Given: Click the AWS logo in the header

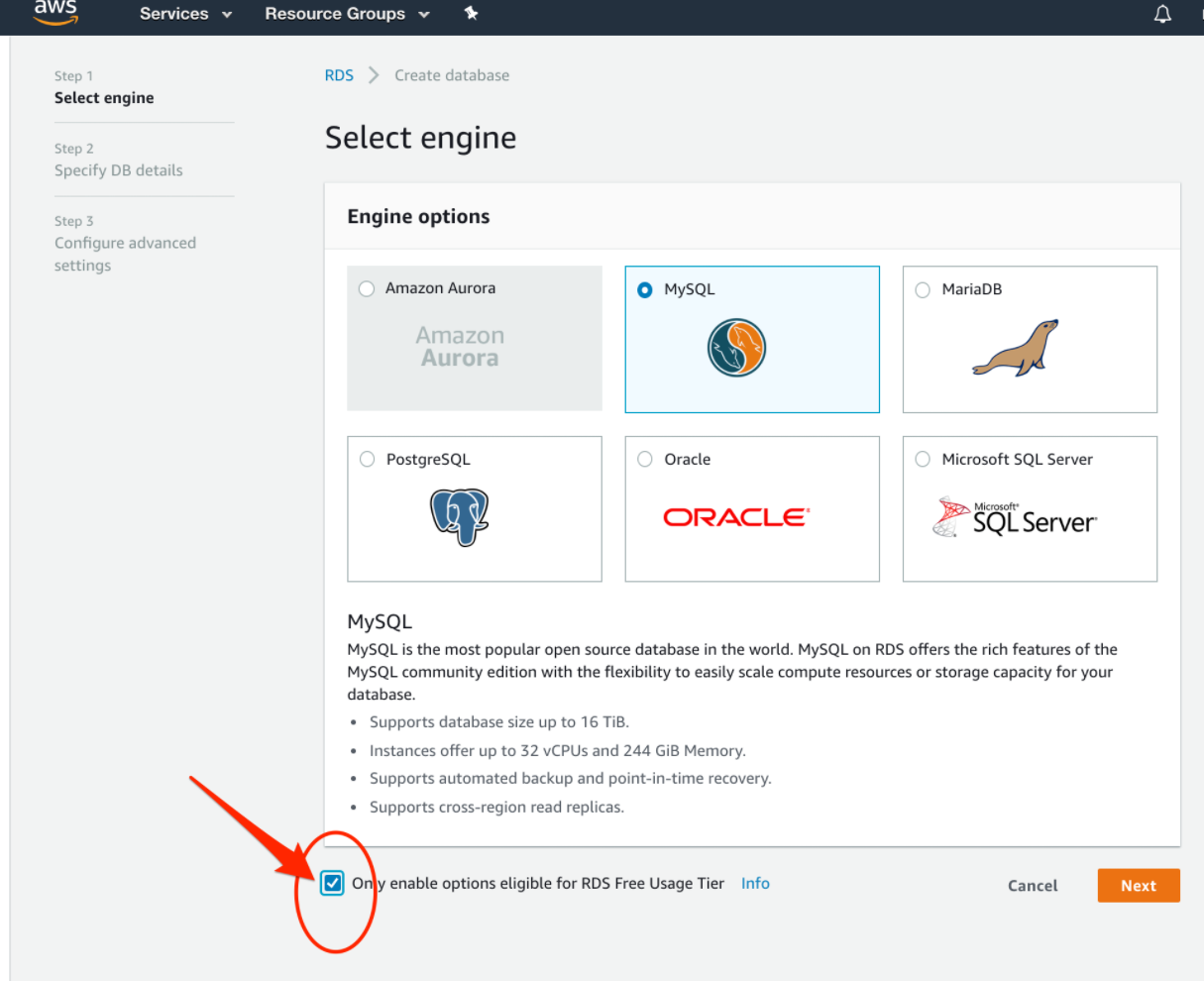Looking at the screenshot, I should pyautogui.click(x=55, y=12).
